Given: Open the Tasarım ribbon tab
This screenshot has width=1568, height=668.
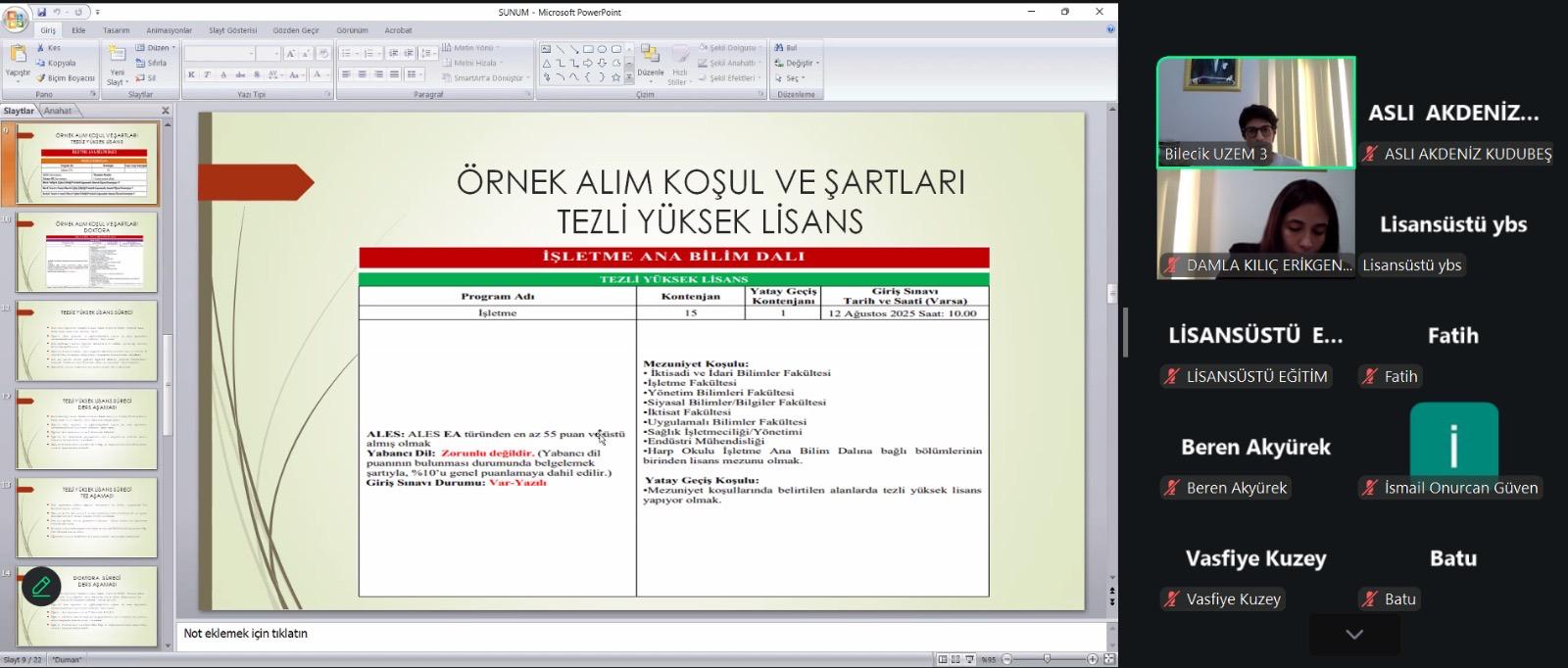Looking at the screenshot, I should pos(116,30).
